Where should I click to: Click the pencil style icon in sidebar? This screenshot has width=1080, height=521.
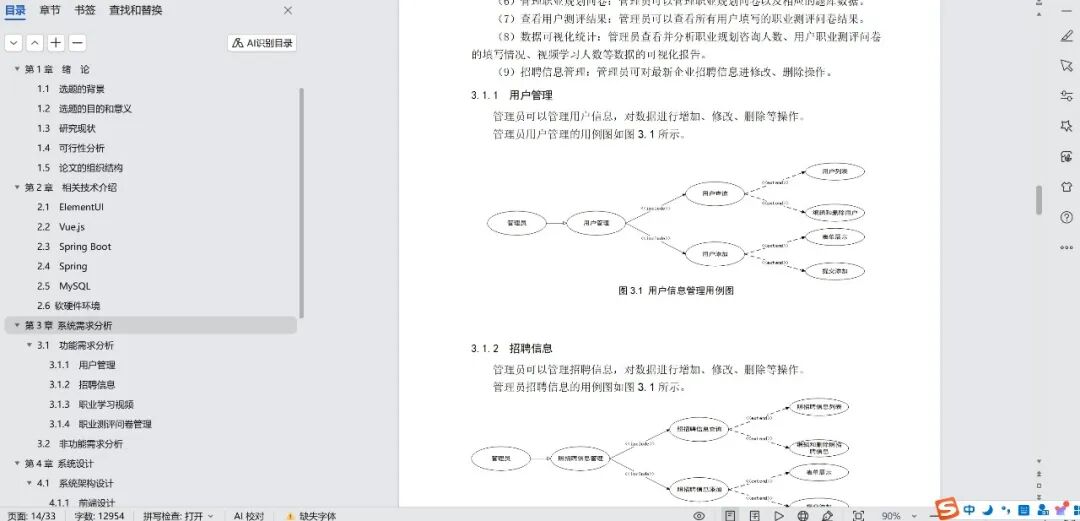(1066, 36)
